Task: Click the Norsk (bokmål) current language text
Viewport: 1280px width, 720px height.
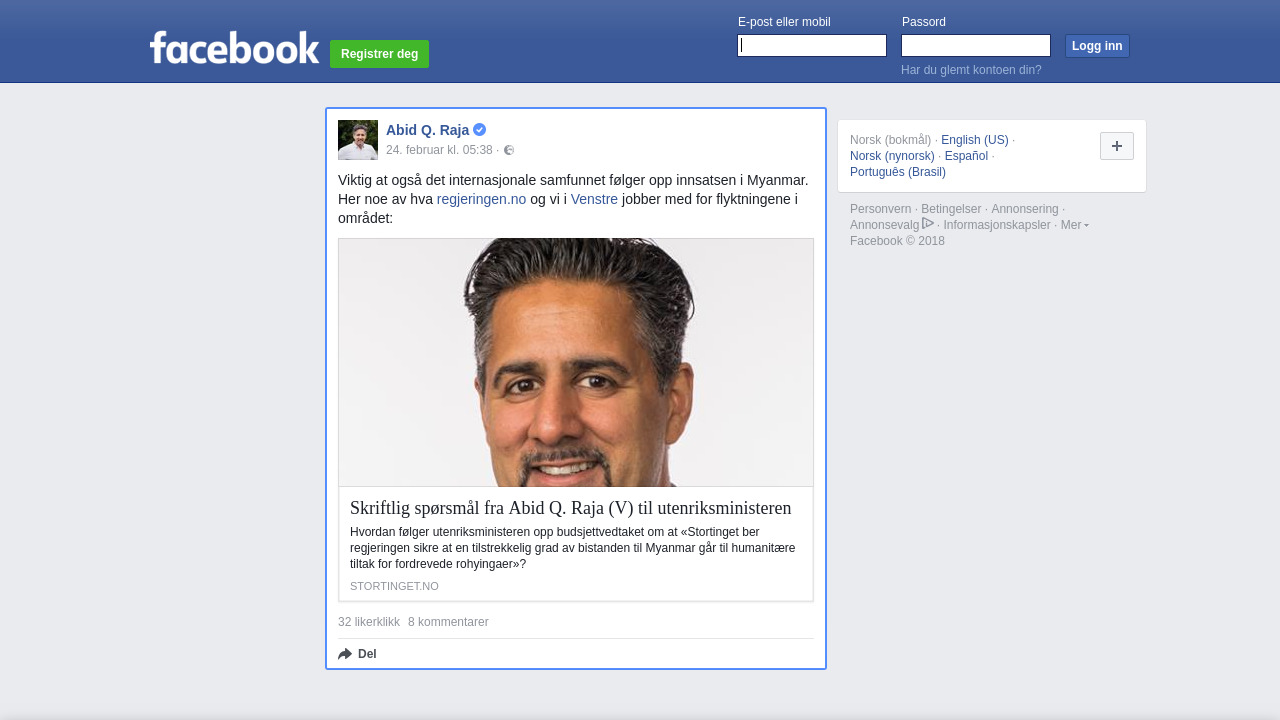Action: (x=890, y=140)
